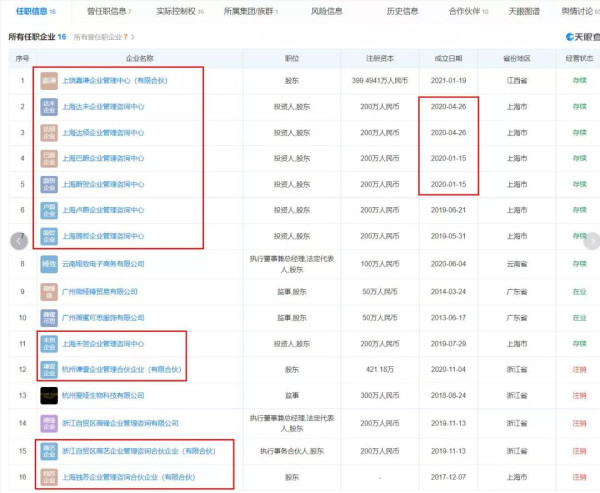The width and height of the screenshot is (600, 493).
Task: Open the 历史信息 tab
Action: point(402,11)
